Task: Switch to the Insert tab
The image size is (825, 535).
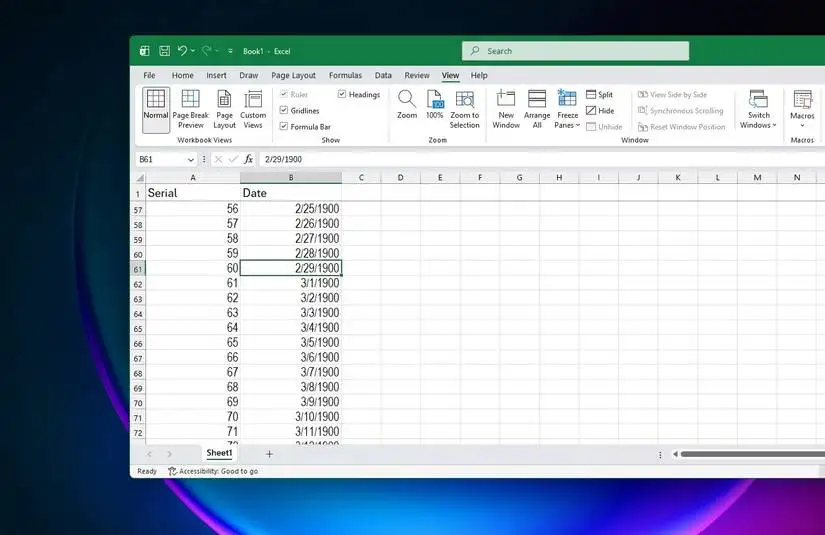Action: point(216,75)
